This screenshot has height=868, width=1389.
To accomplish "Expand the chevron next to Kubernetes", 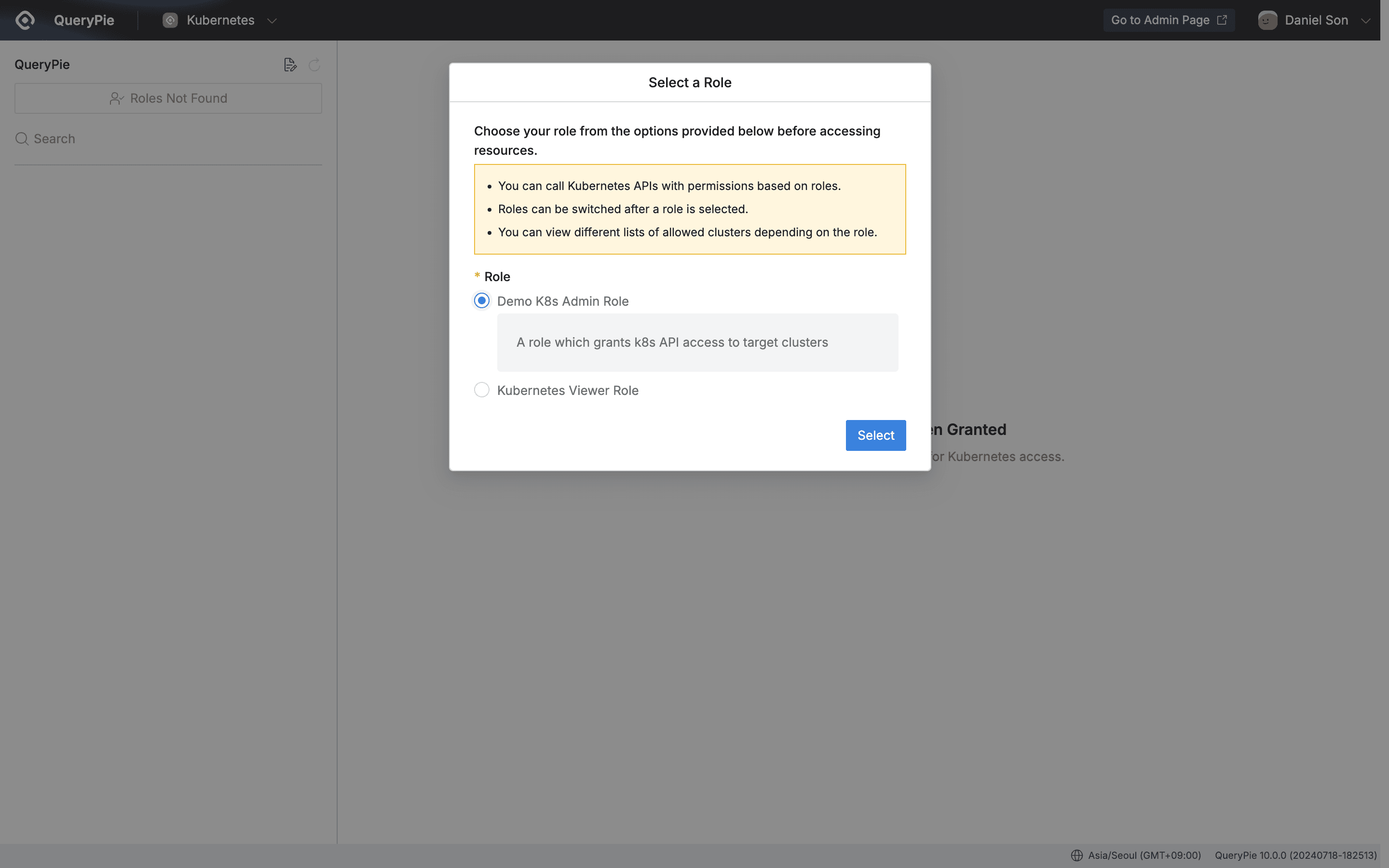I will click(x=272, y=21).
